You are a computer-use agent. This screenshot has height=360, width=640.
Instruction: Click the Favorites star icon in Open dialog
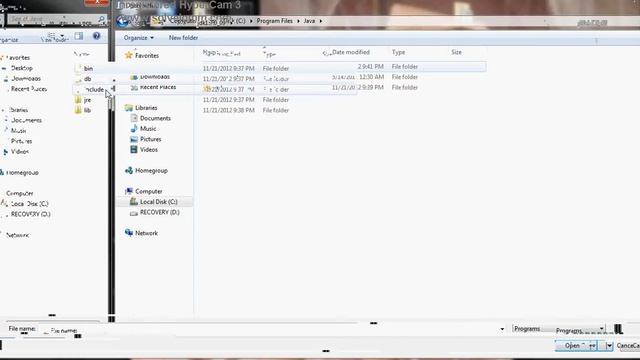point(129,55)
